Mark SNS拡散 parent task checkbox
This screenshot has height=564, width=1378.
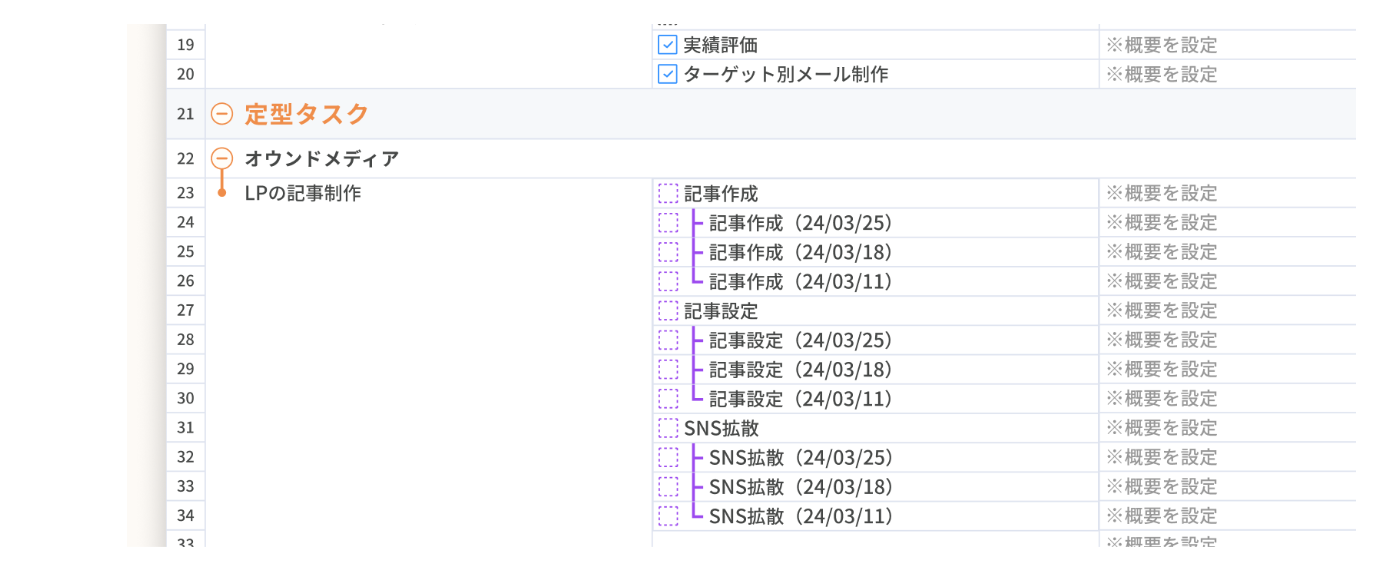668,428
